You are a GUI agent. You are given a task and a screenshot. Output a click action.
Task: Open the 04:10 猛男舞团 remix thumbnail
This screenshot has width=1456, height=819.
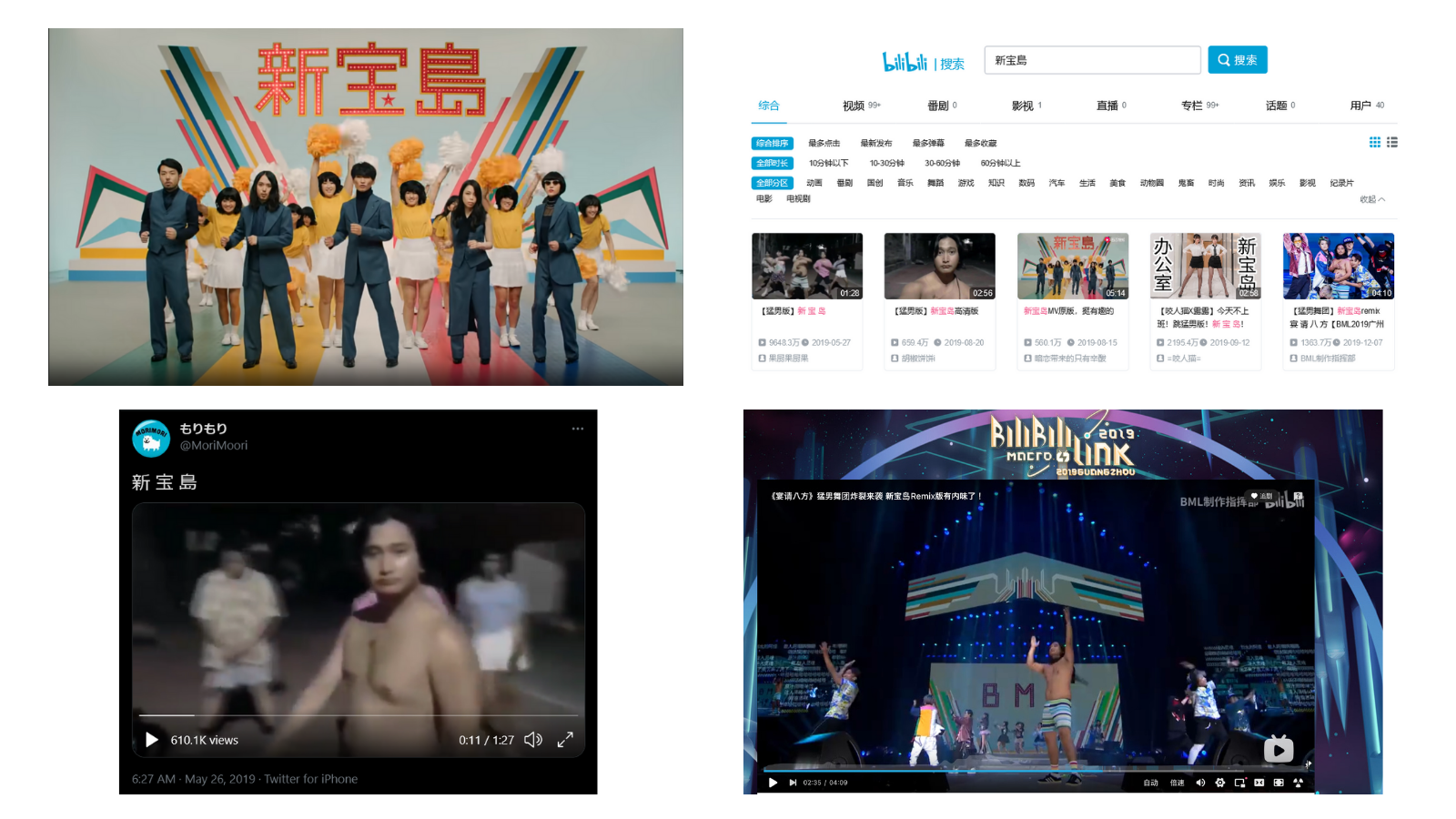click(1339, 266)
